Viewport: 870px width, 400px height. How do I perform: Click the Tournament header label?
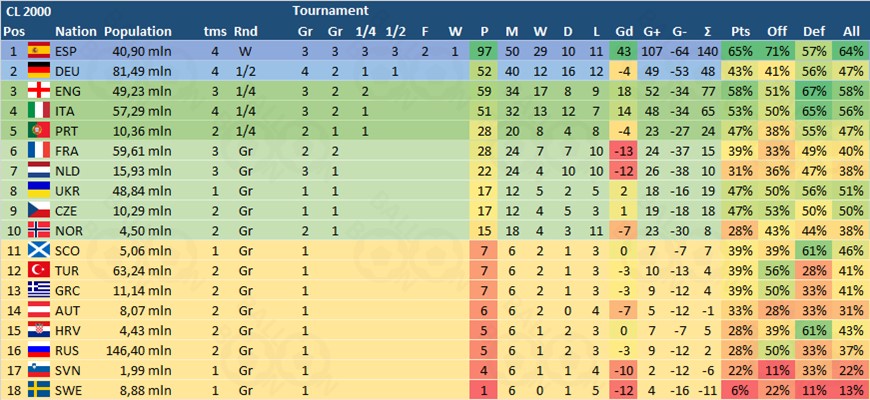pos(331,11)
